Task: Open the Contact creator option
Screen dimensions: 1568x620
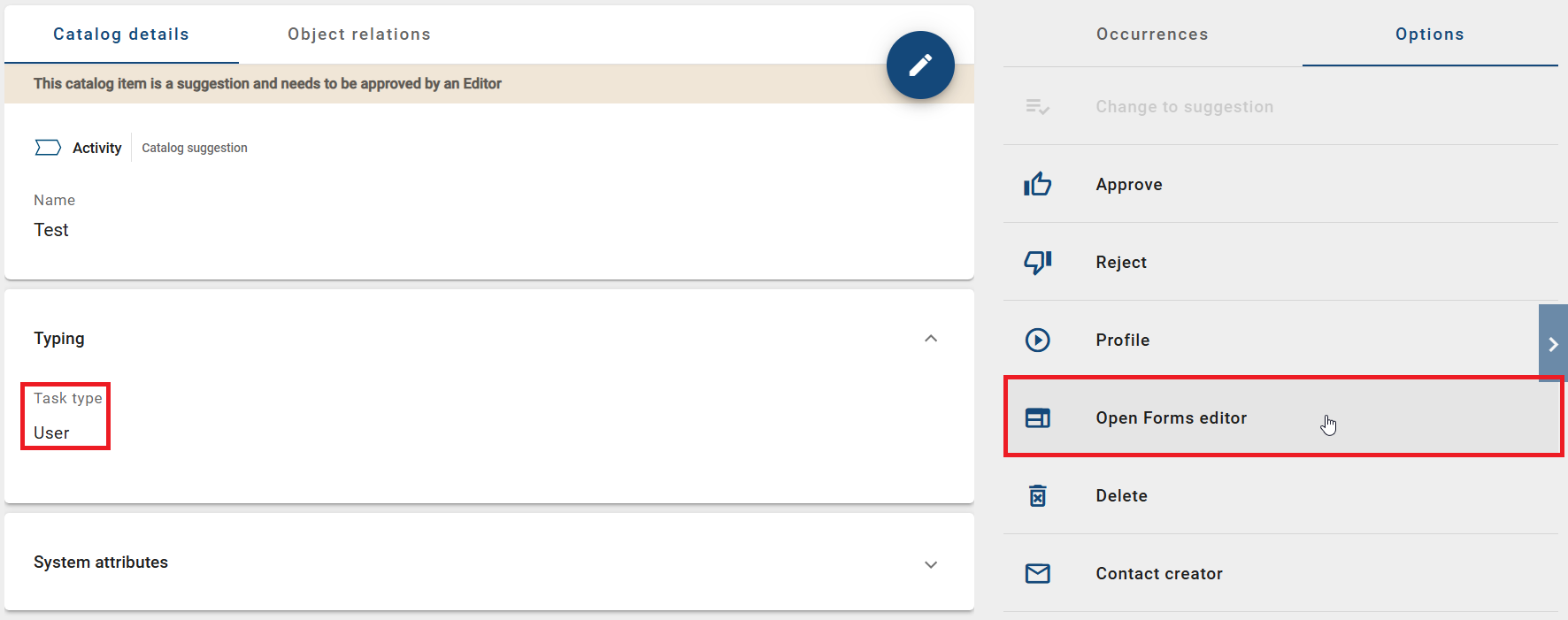Action: click(x=1159, y=573)
